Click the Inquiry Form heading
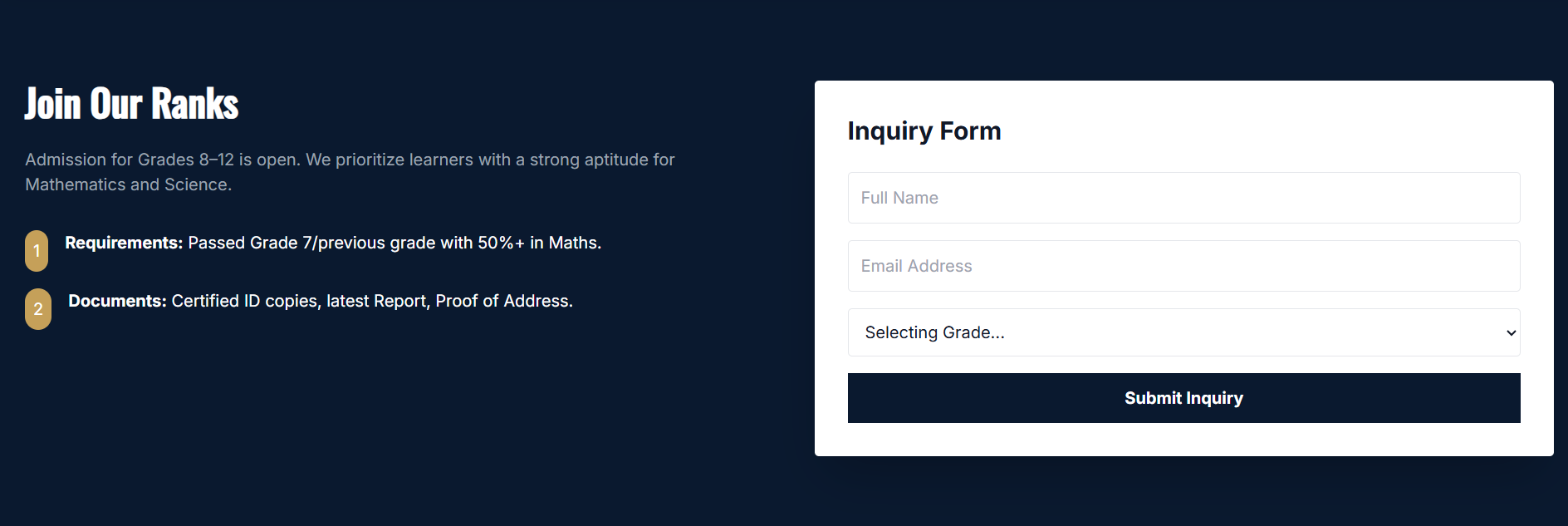 924,130
